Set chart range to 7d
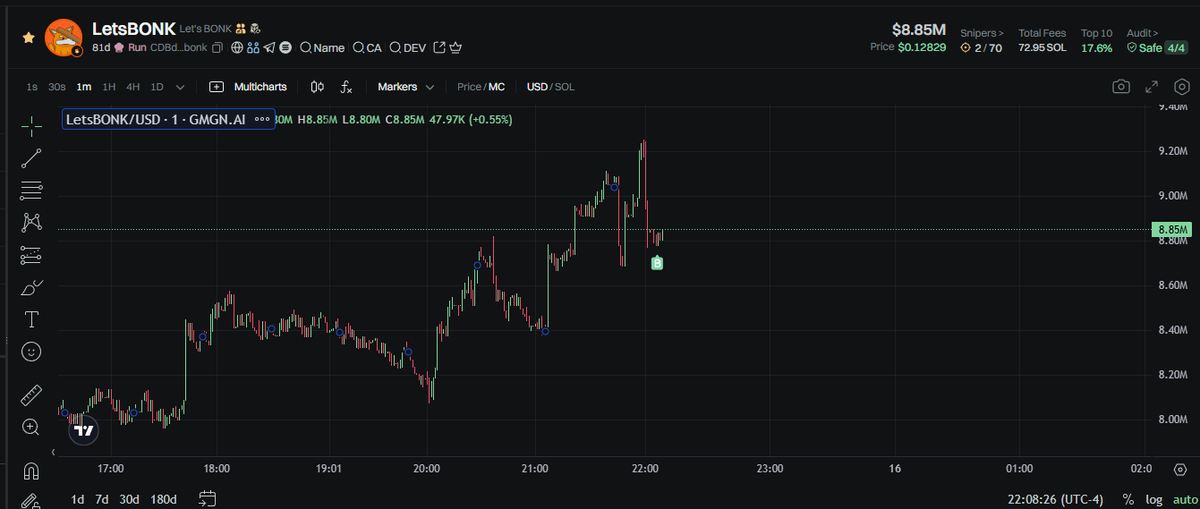1200x509 pixels. pos(102,499)
